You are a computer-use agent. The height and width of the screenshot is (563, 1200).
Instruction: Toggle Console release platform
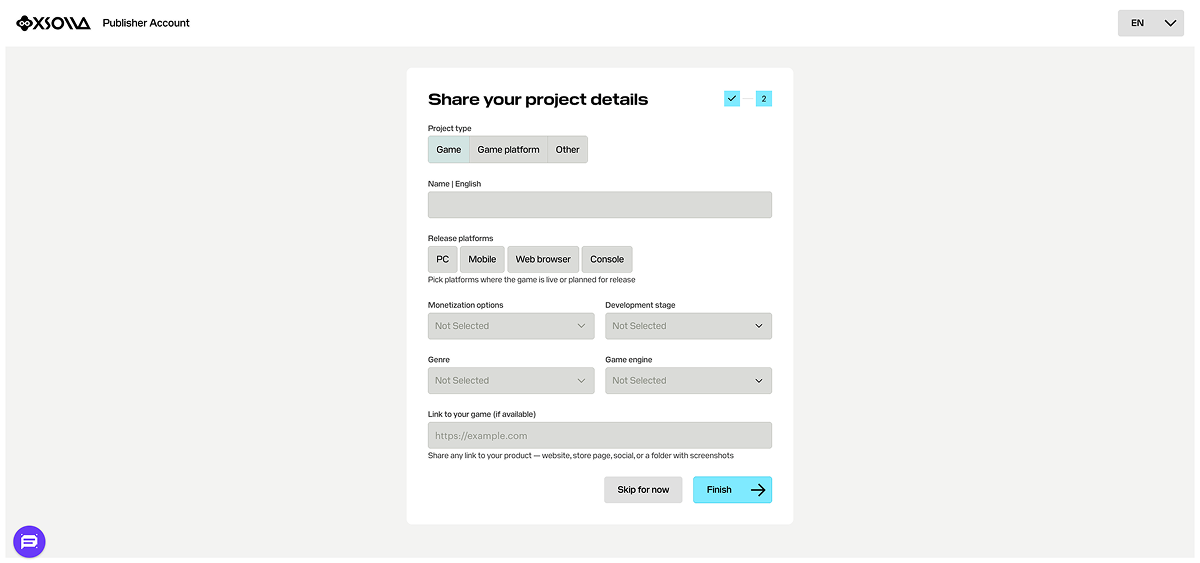pyautogui.click(x=607, y=259)
